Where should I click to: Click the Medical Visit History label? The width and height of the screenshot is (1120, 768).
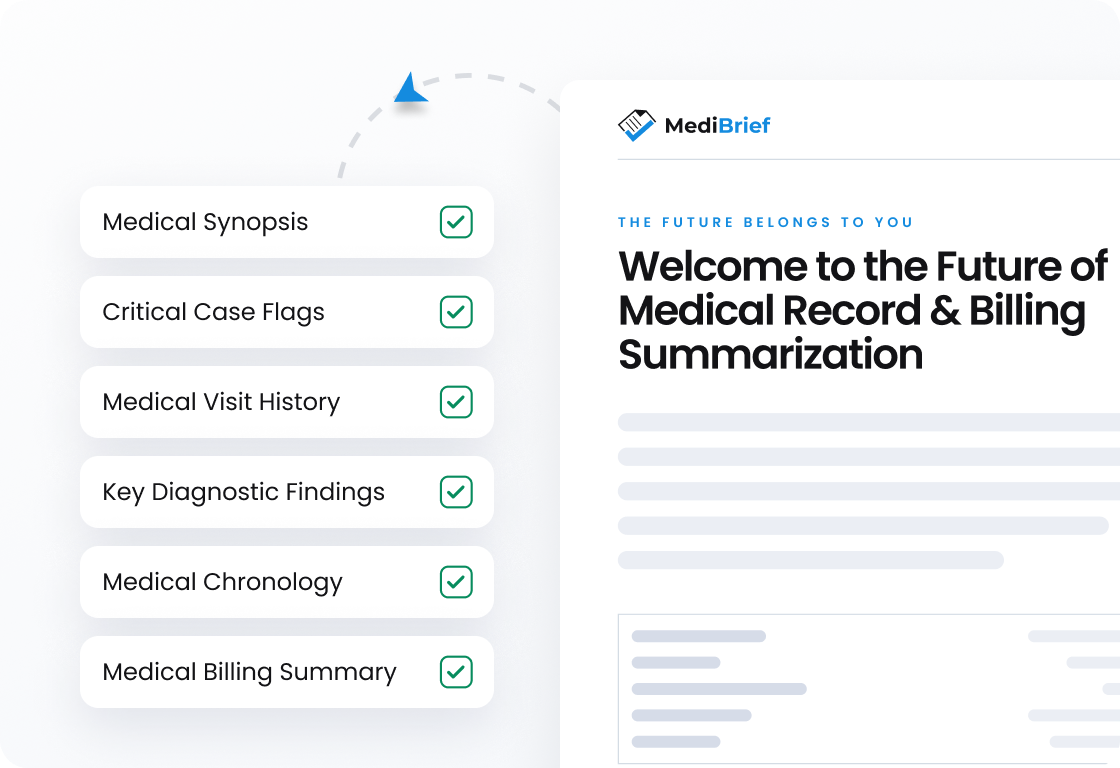[x=221, y=402]
